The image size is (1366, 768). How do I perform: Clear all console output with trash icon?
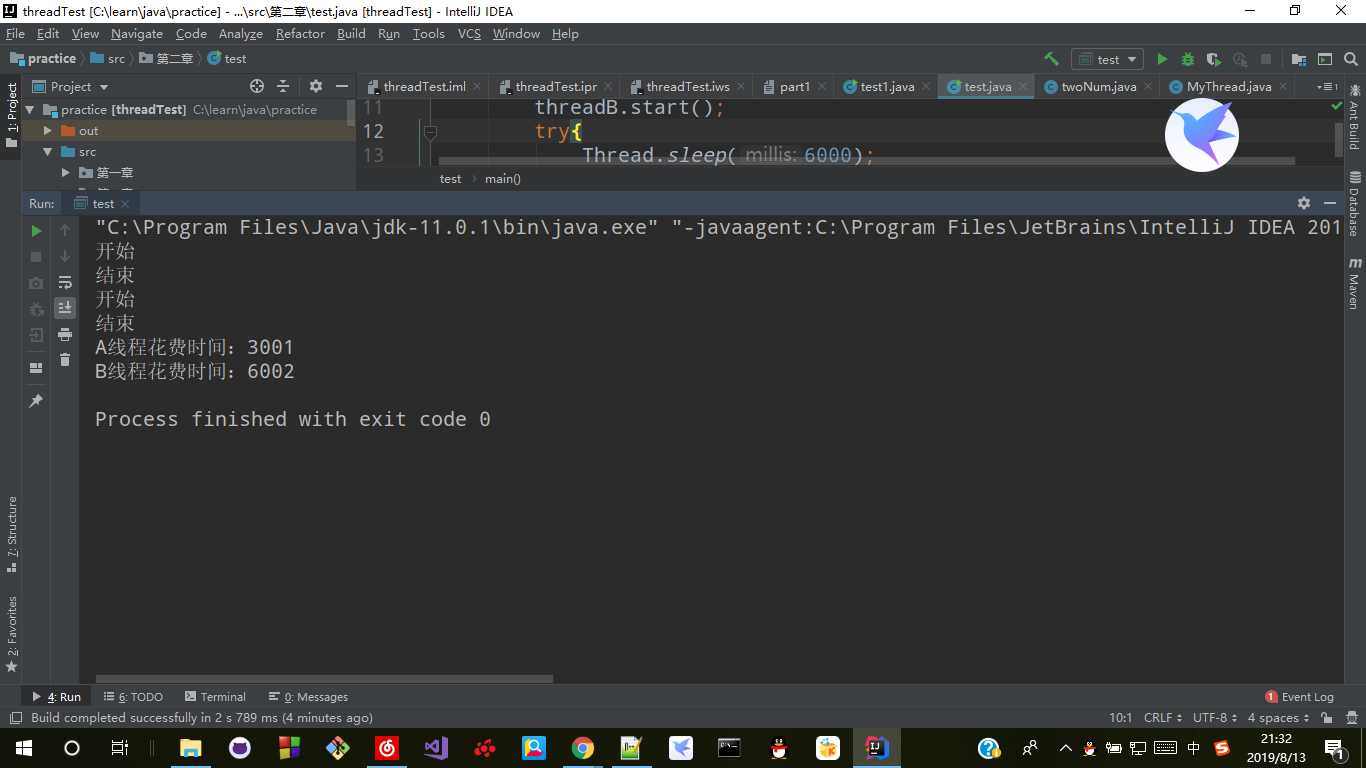(65, 360)
